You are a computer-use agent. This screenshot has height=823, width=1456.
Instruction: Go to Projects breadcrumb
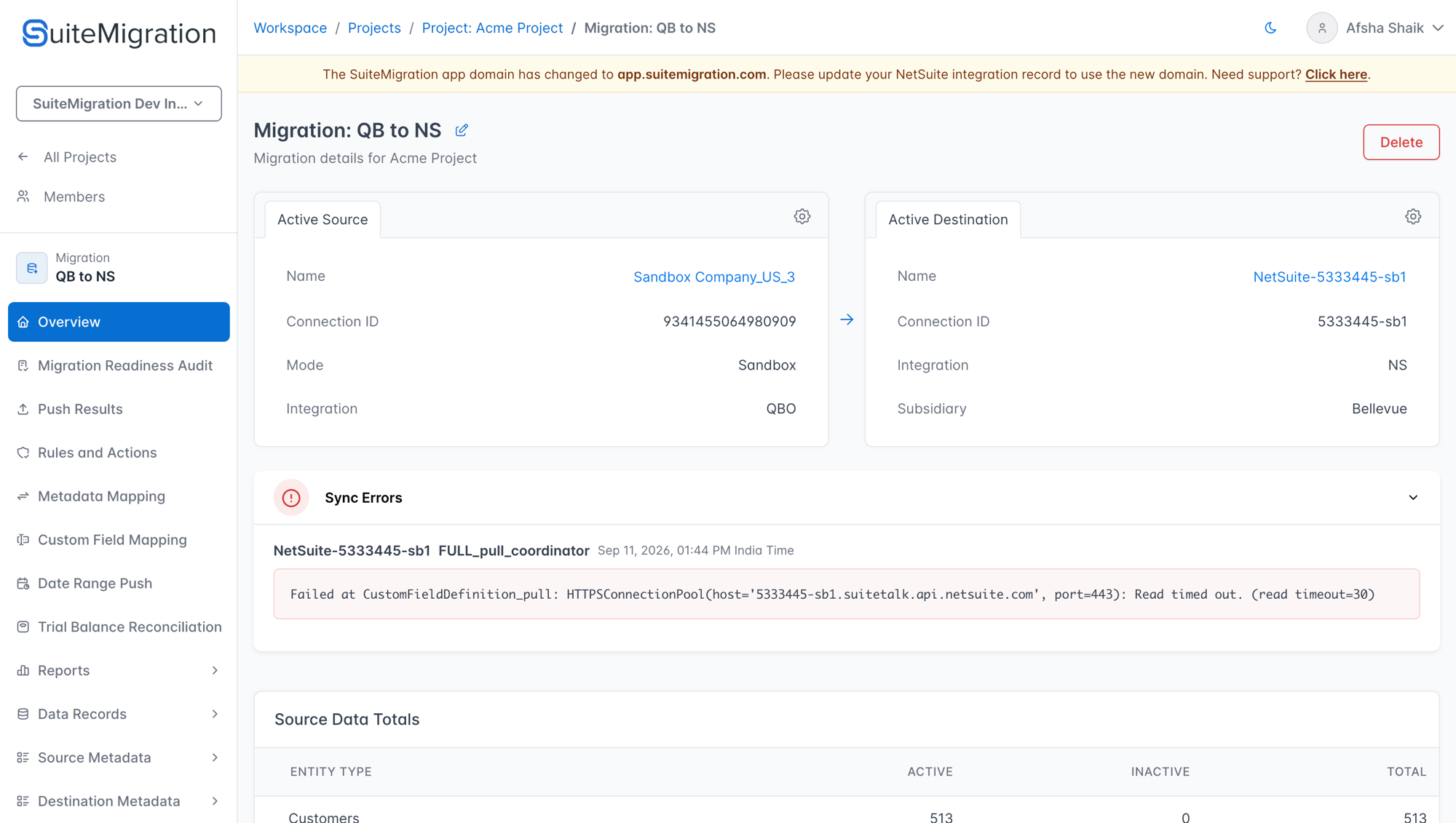click(374, 28)
